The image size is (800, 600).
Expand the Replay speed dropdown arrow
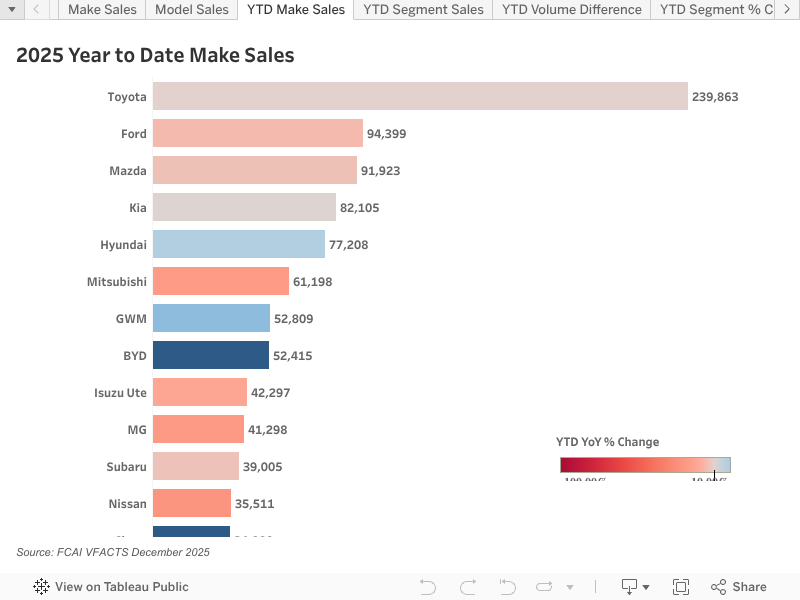570,586
